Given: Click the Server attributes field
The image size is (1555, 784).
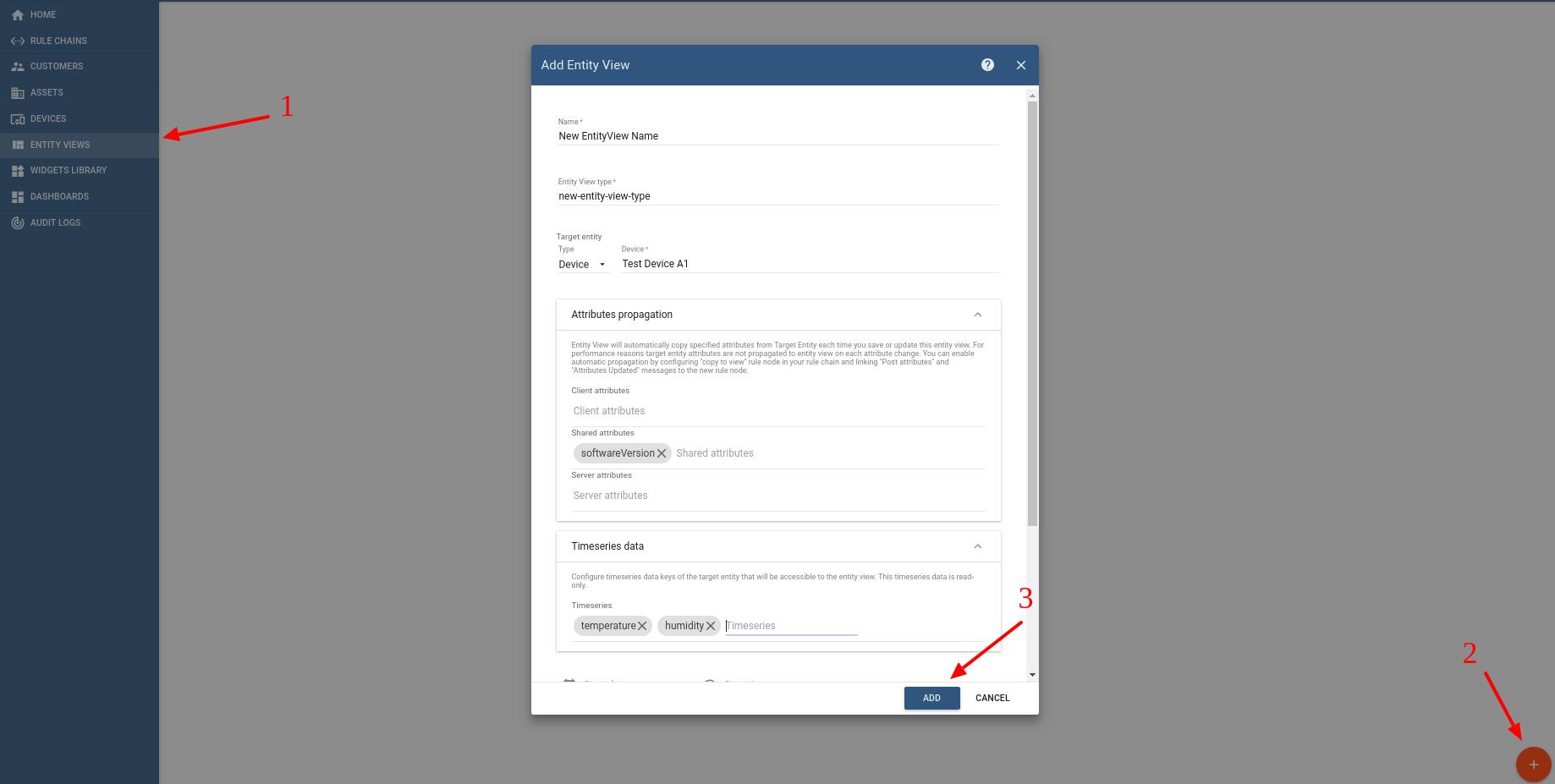Looking at the screenshot, I should [777, 496].
